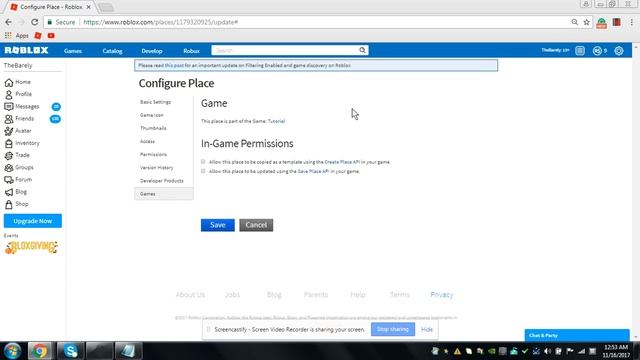Click the browser back arrow
The image size is (640, 360).
point(9,22)
